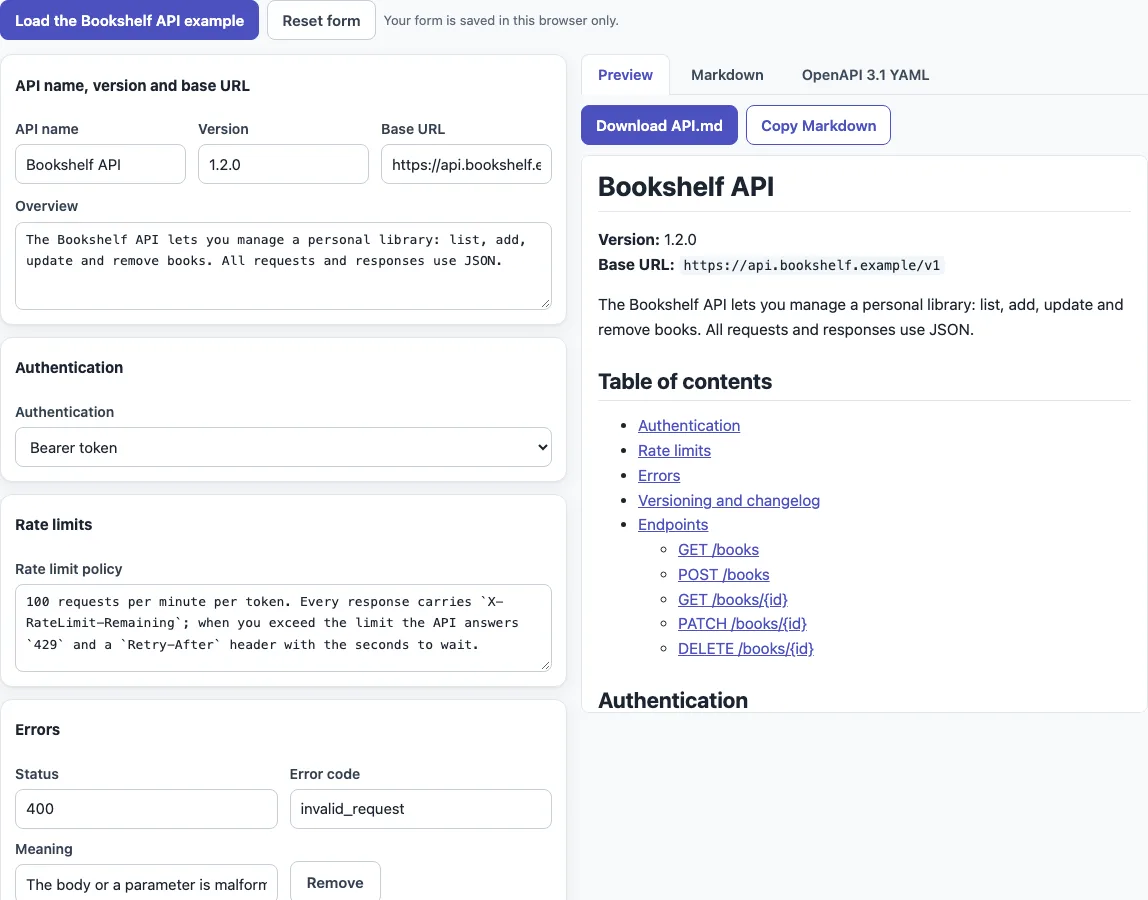This screenshot has width=1148, height=900.
Task: Click the 'Version: 1.2.0' preview line
Action: [647, 239]
